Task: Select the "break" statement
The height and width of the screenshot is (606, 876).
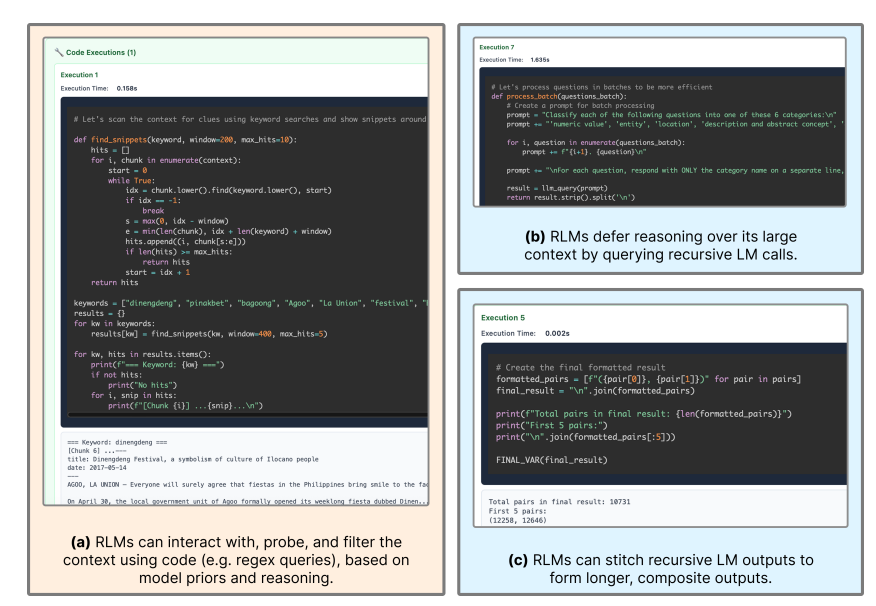Action: 153,211
